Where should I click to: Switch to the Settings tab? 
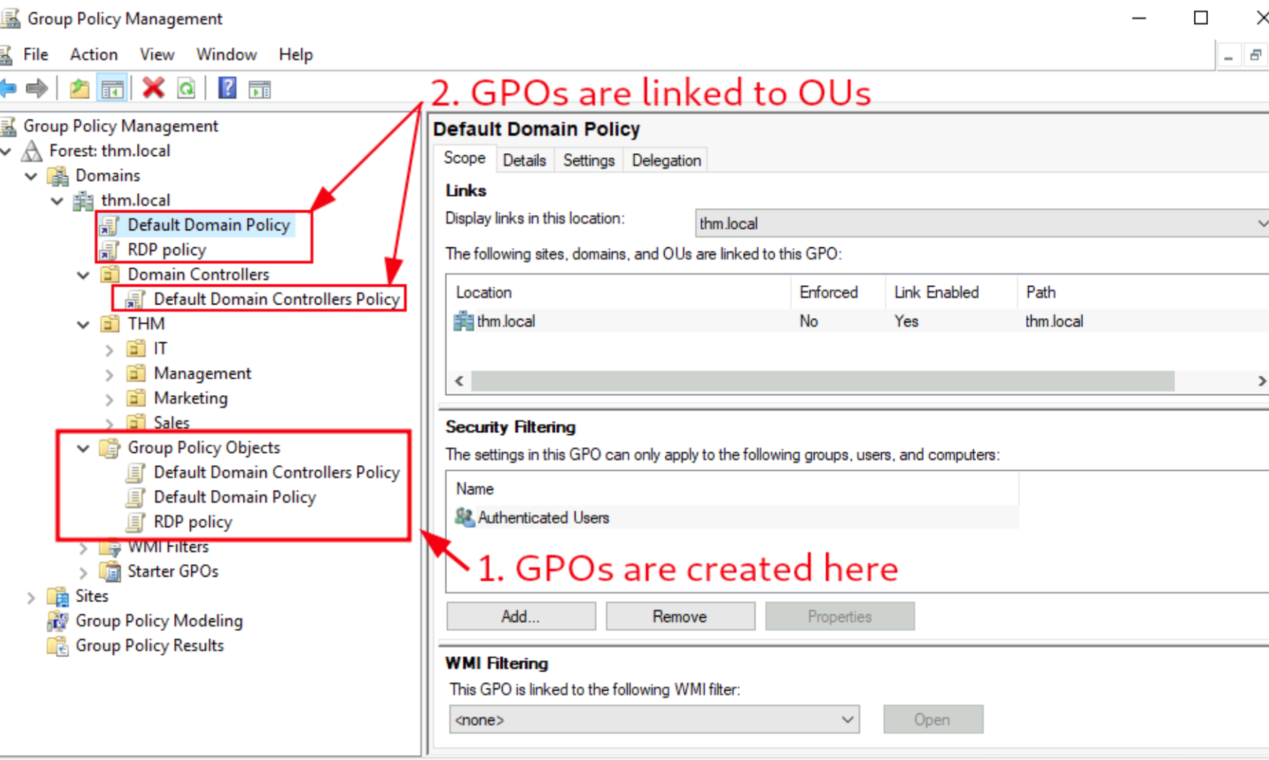click(589, 160)
